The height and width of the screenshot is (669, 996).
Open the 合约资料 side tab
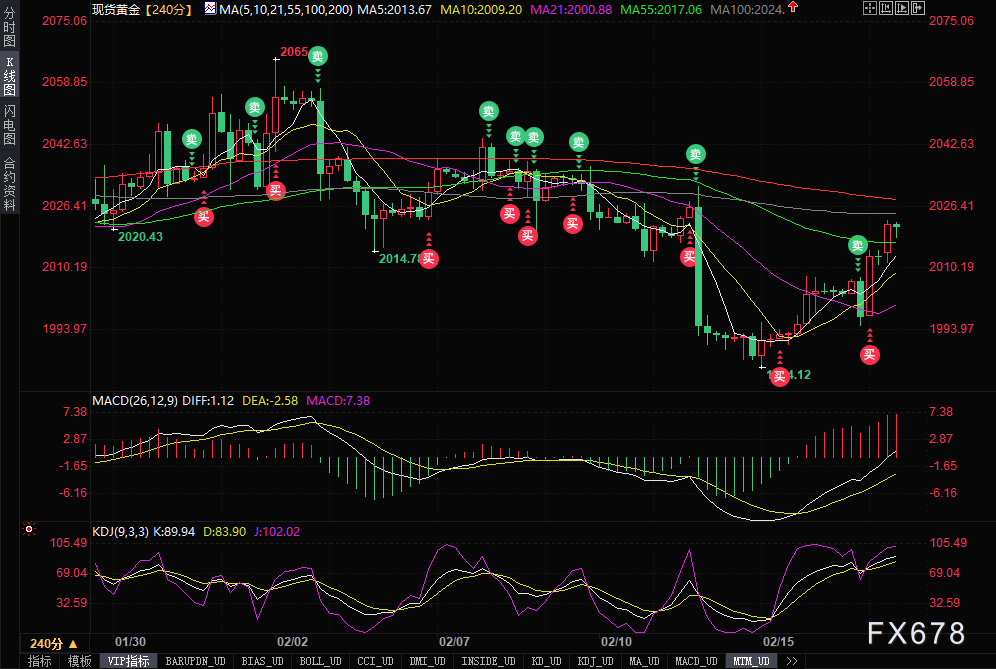tap(10, 184)
